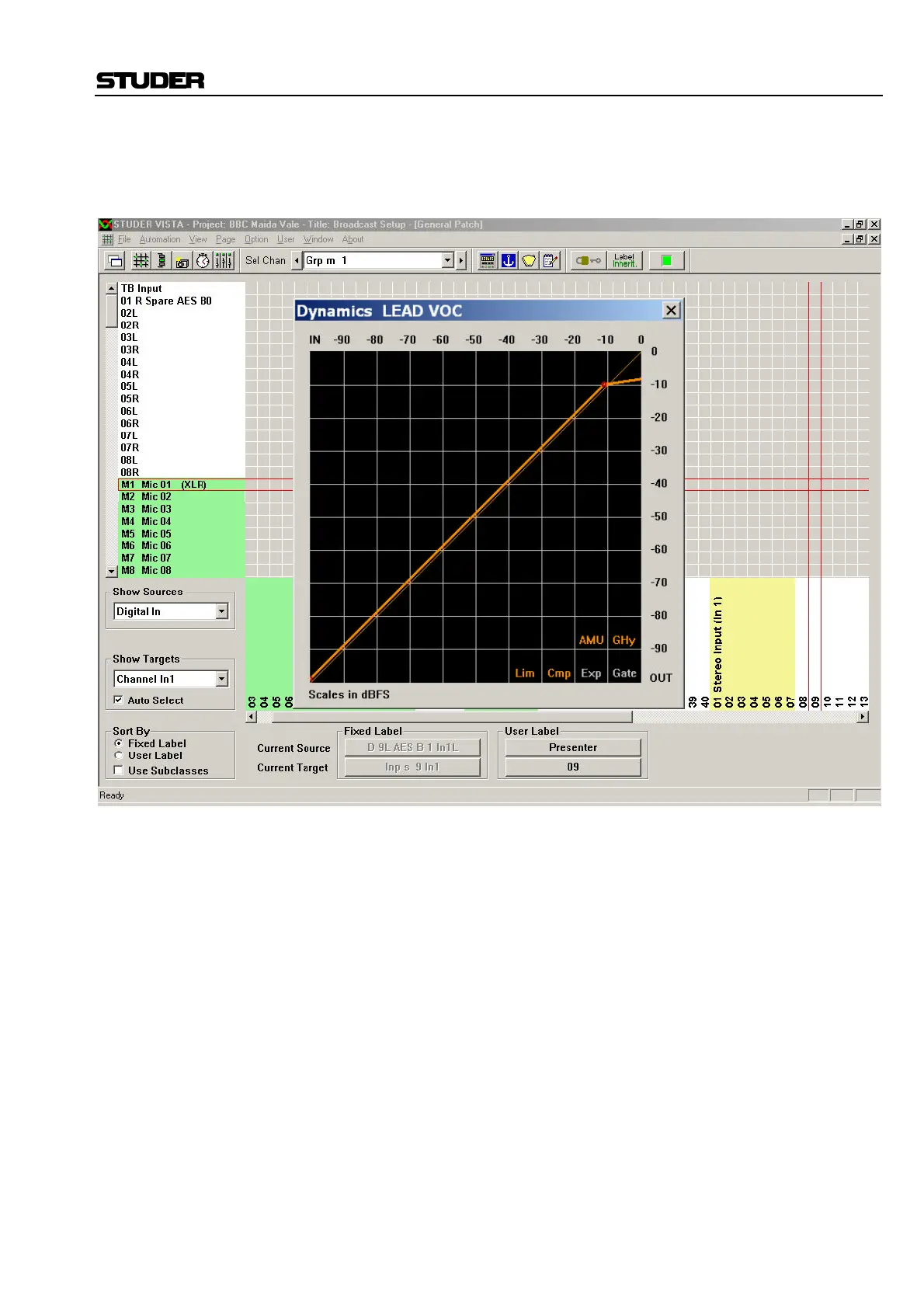The width and height of the screenshot is (924, 1308).
Task: Toggle the Exp curve button
Action: (591, 673)
